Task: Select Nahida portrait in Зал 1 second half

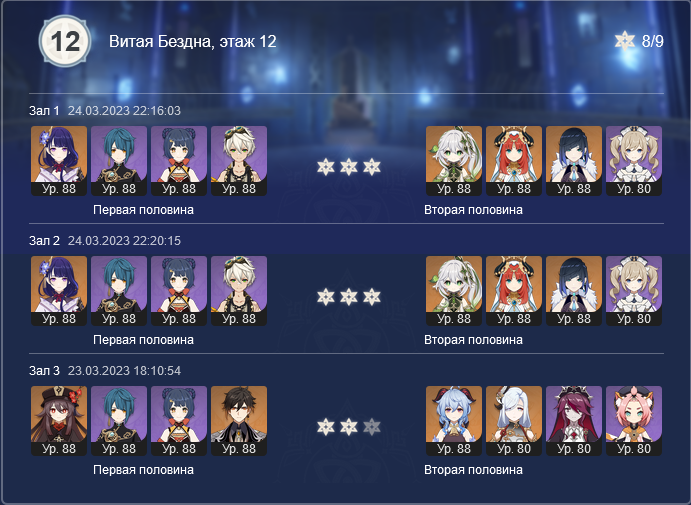Action: tap(454, 161)
